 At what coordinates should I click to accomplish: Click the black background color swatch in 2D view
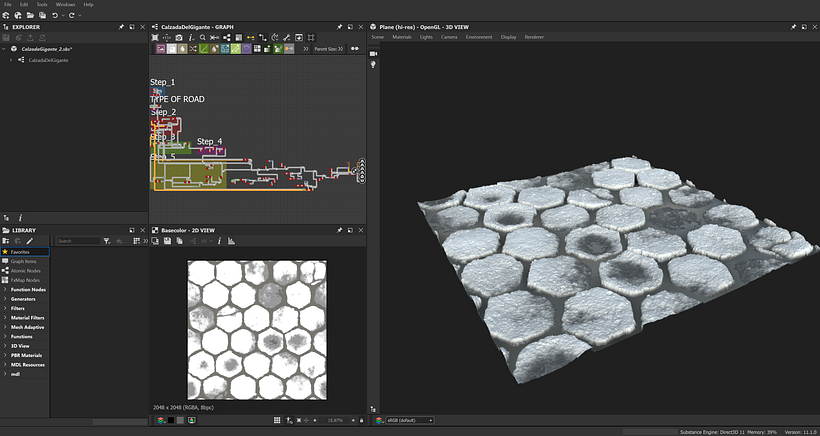[x=170, y=420]
